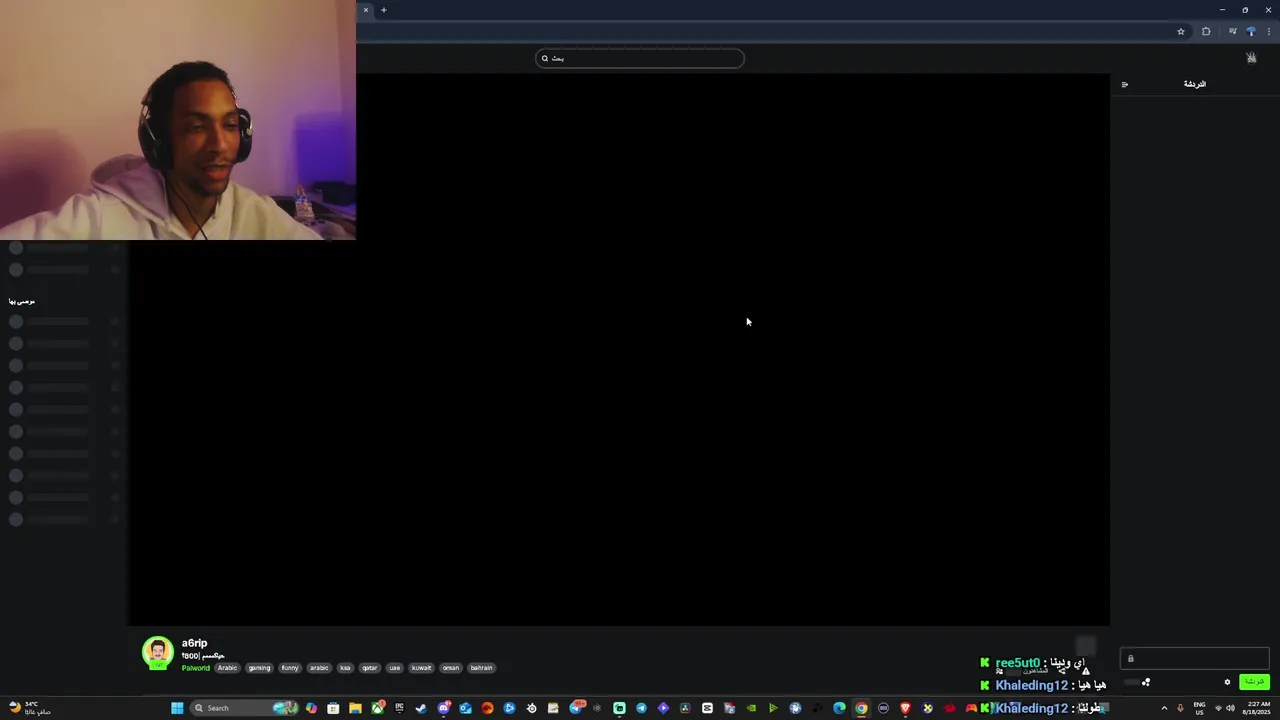The width and height of the screenshot is (1280, 720).
Task: Switch to Google Chrome in taskbar
Action: (861, 708)
